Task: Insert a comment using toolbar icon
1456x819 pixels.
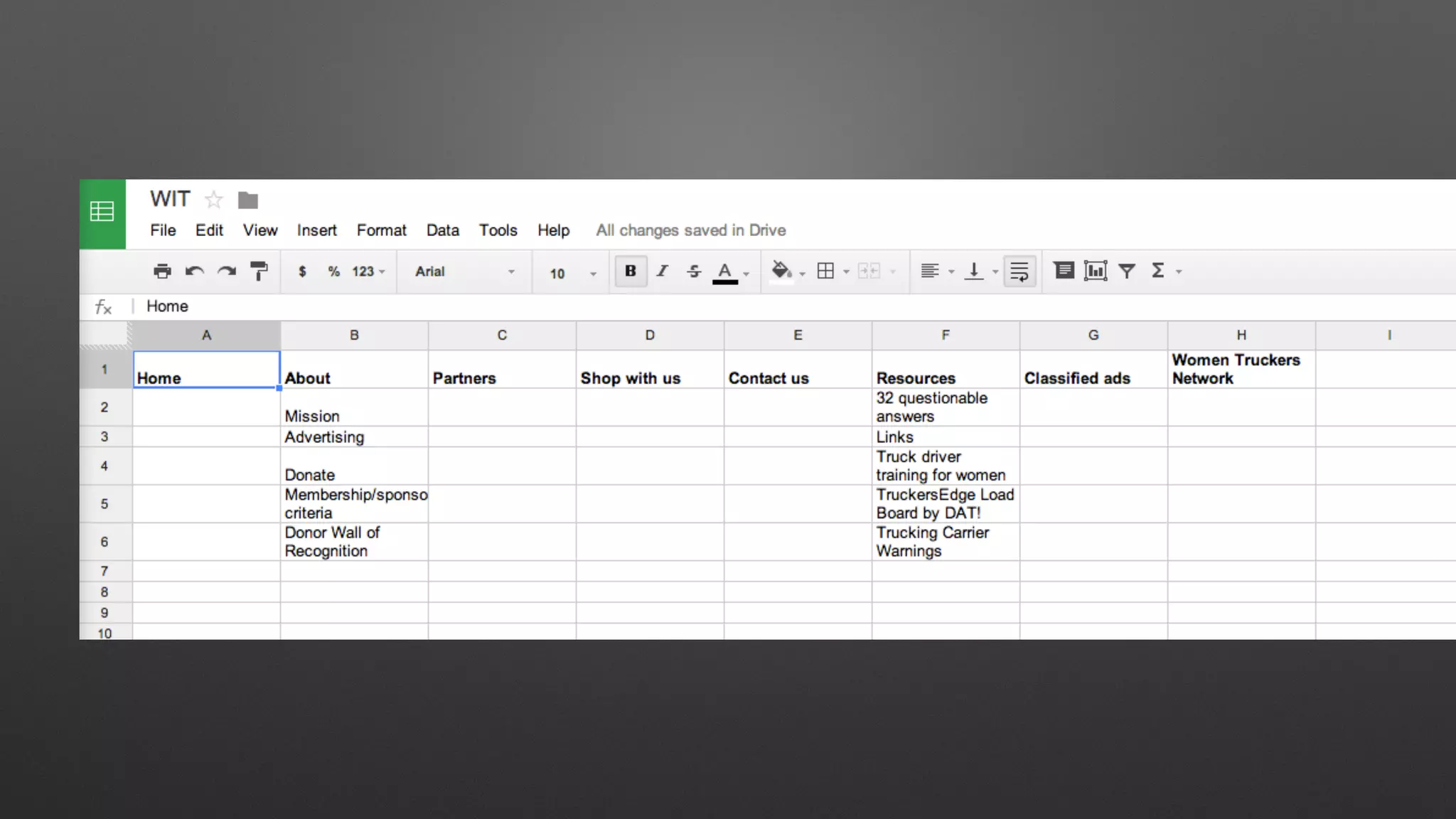Action: (1064, 271)
